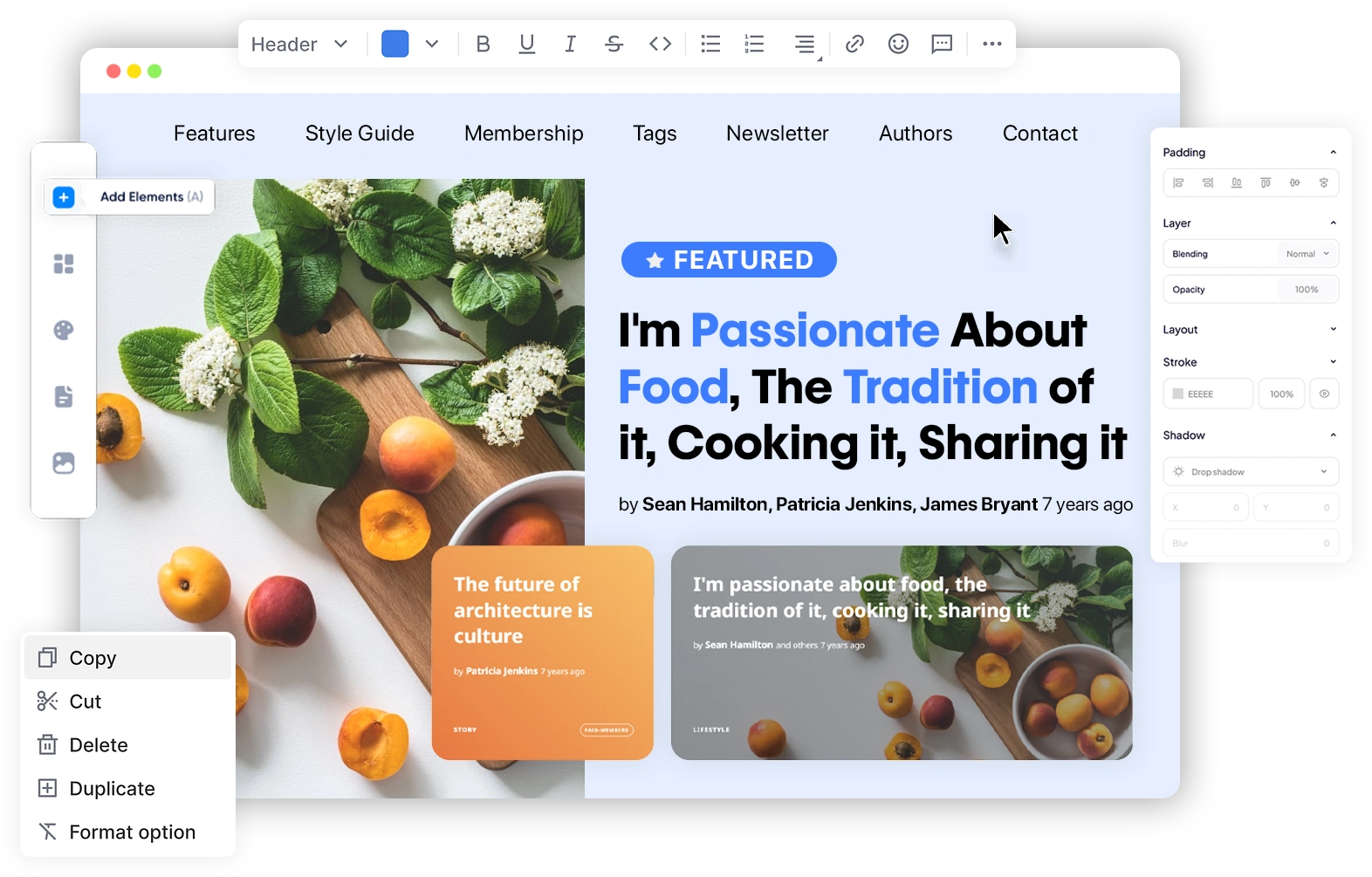The image size is (1372, 877).
Task: Align left in Padding panel
Action: click(x=1178, y=182)
